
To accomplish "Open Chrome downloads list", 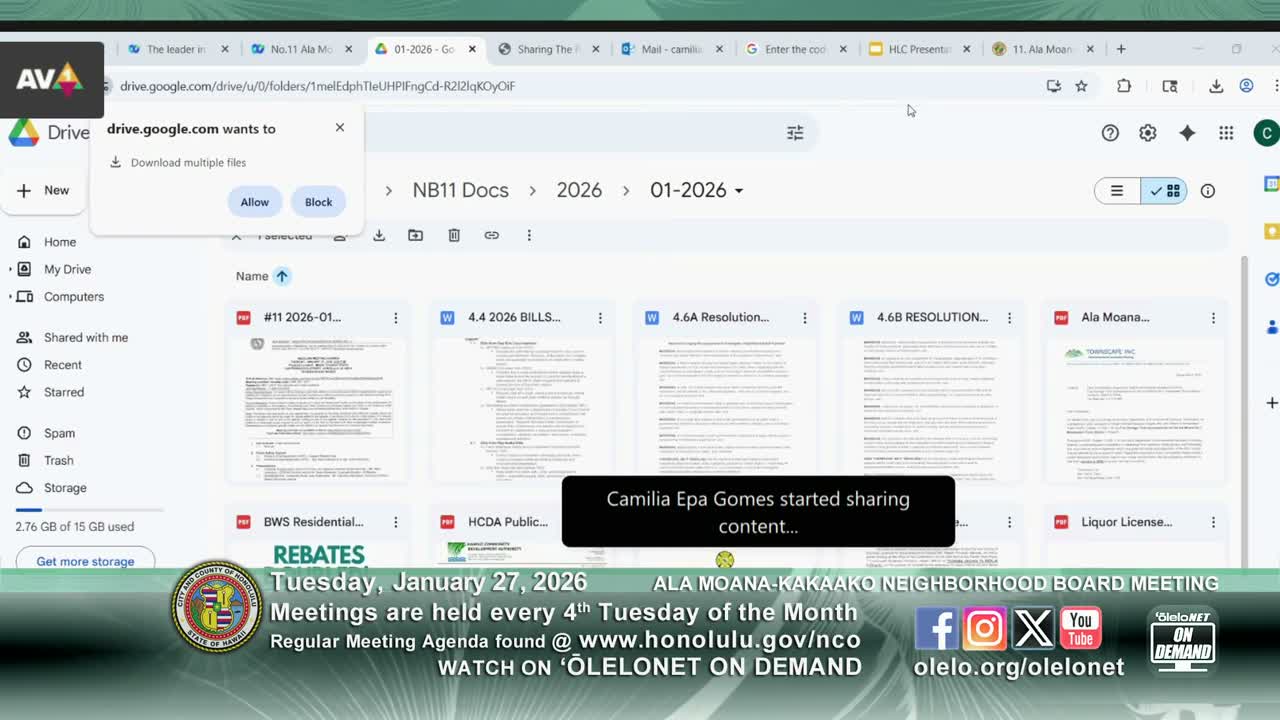I will pyautogui.click(x=1216, y=86).
